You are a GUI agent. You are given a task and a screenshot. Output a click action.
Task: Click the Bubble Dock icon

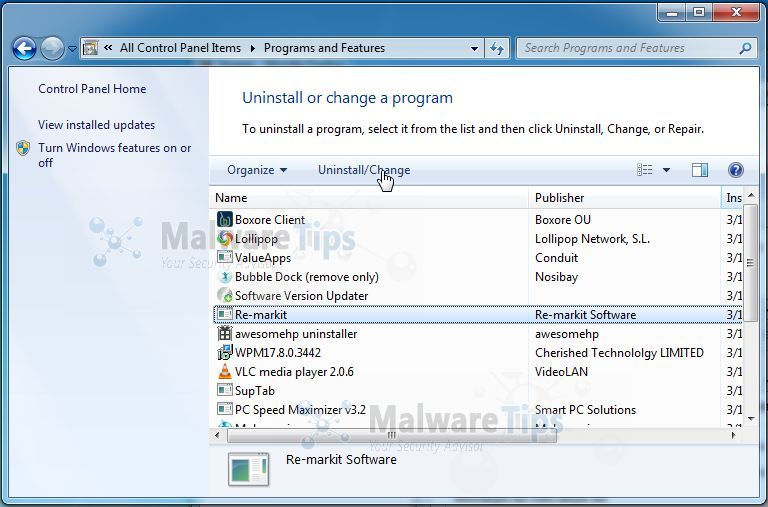pyautogui.click(x=225, y=277)
